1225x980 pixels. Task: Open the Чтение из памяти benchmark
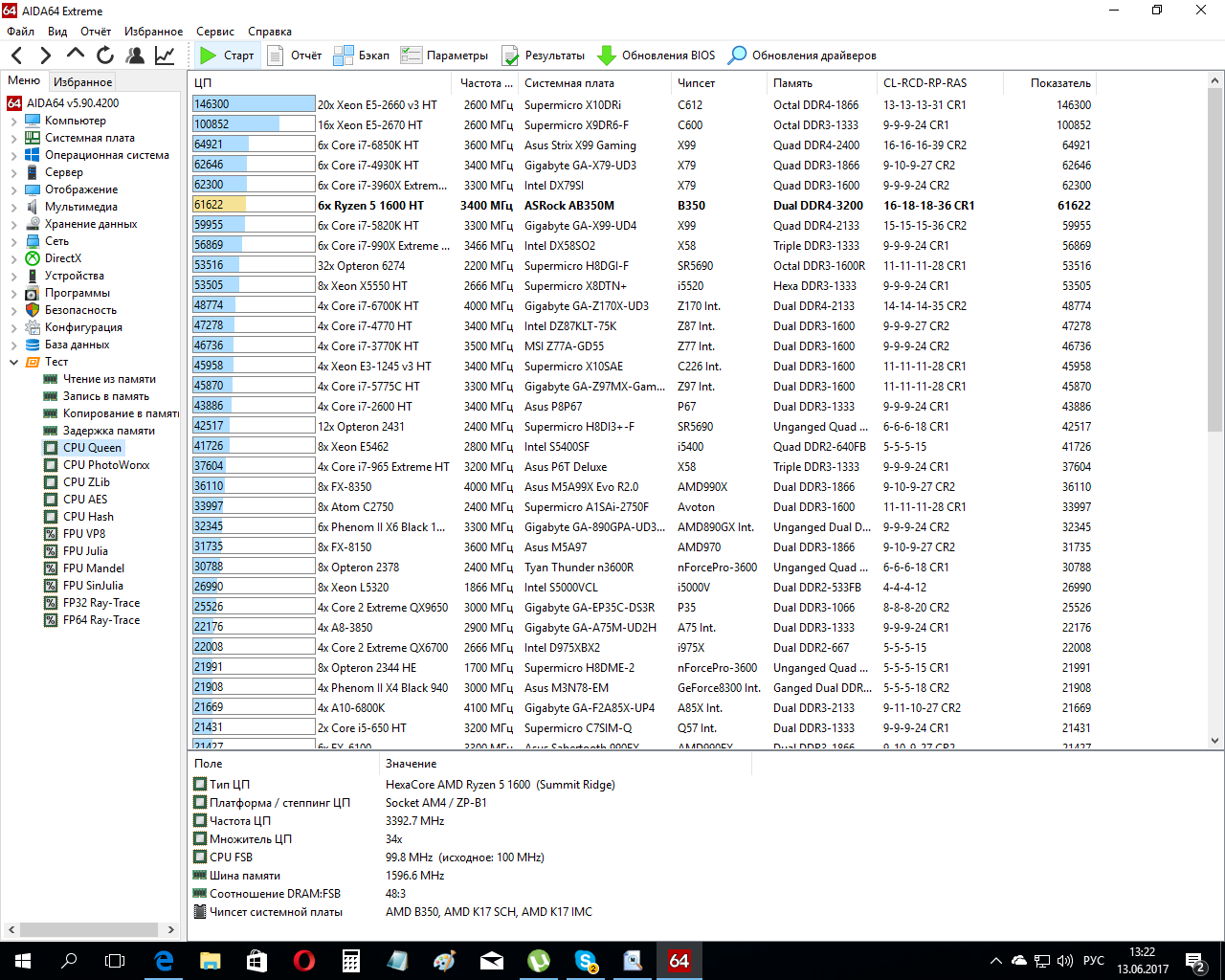coord(100,379)
